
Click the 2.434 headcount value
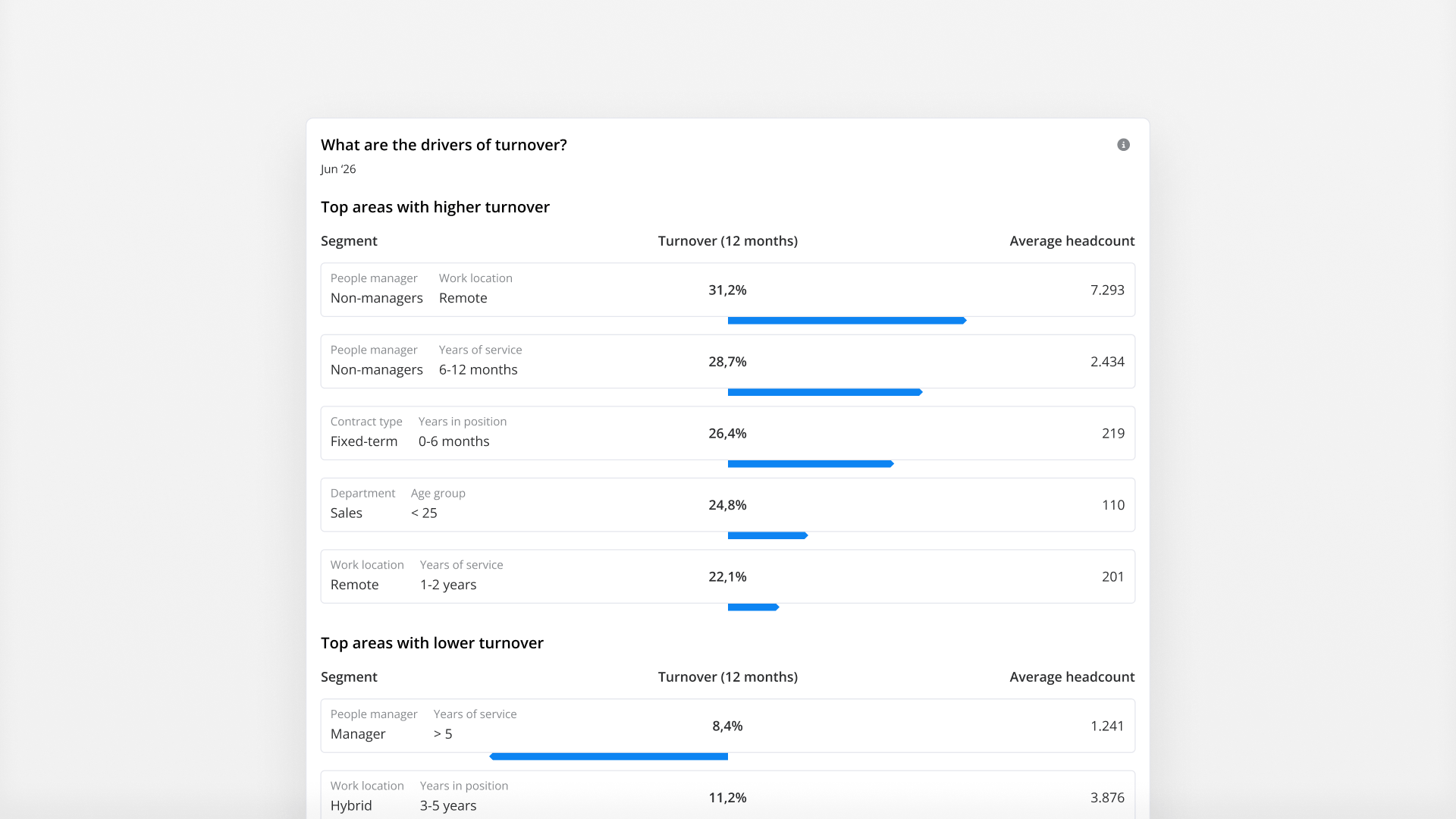pos(1107,362)
